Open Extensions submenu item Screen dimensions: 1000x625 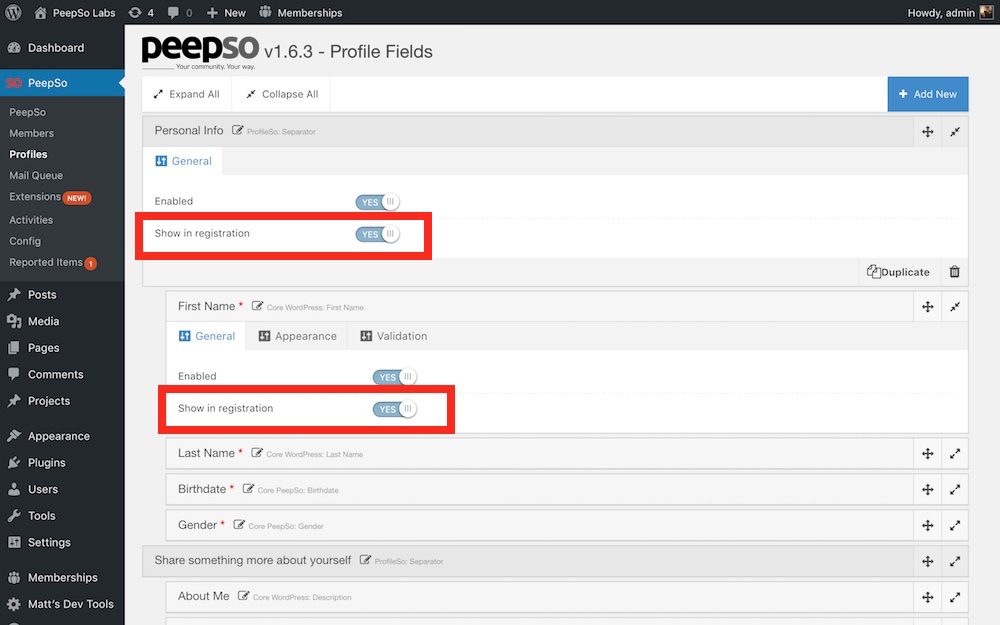tap(50, 197)
